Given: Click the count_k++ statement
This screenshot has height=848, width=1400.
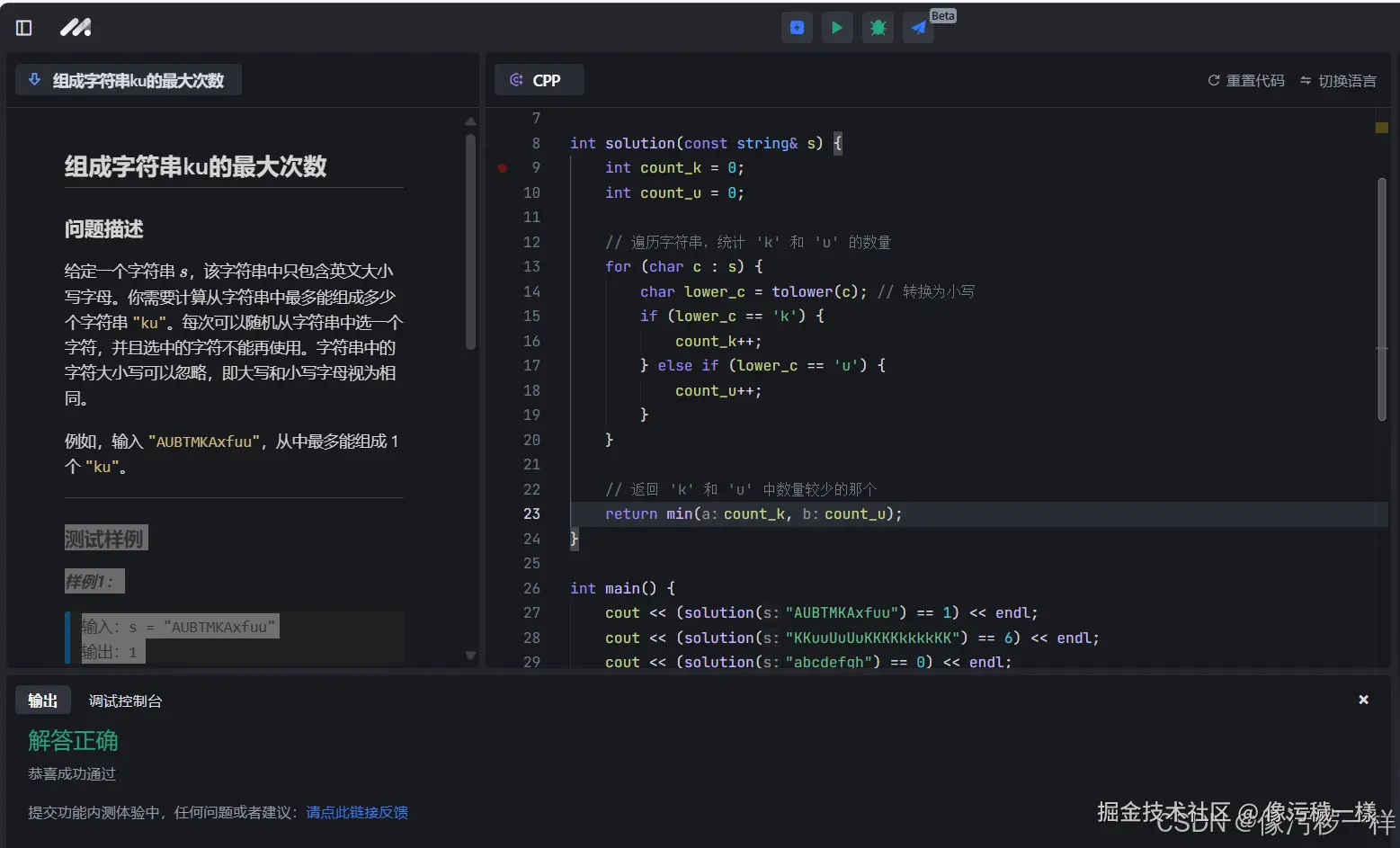Looking at the screenshot, I should click(718, 341).
